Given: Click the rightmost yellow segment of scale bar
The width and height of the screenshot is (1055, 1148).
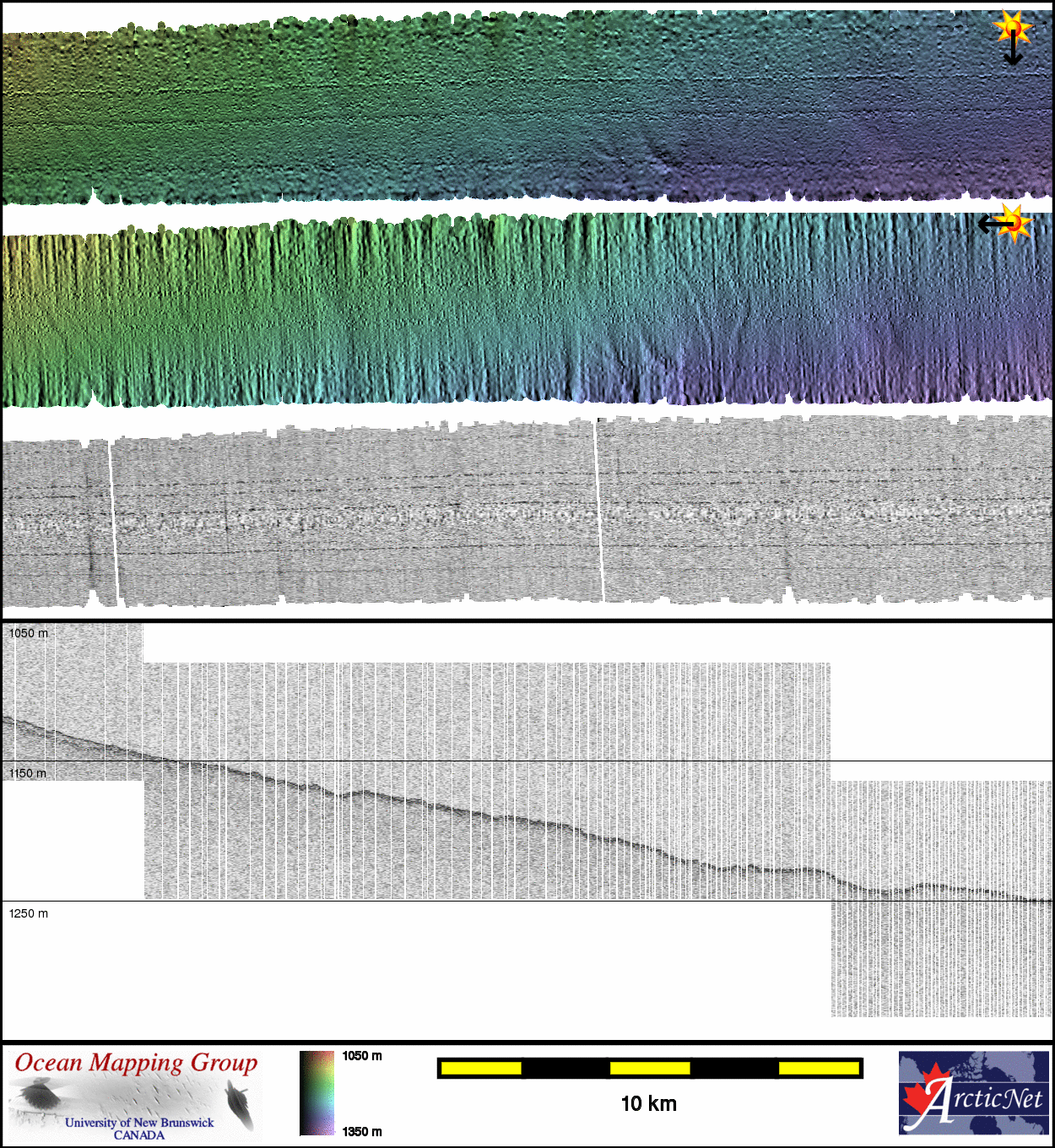Looking at the screenshot, I should click(818, 1069).
